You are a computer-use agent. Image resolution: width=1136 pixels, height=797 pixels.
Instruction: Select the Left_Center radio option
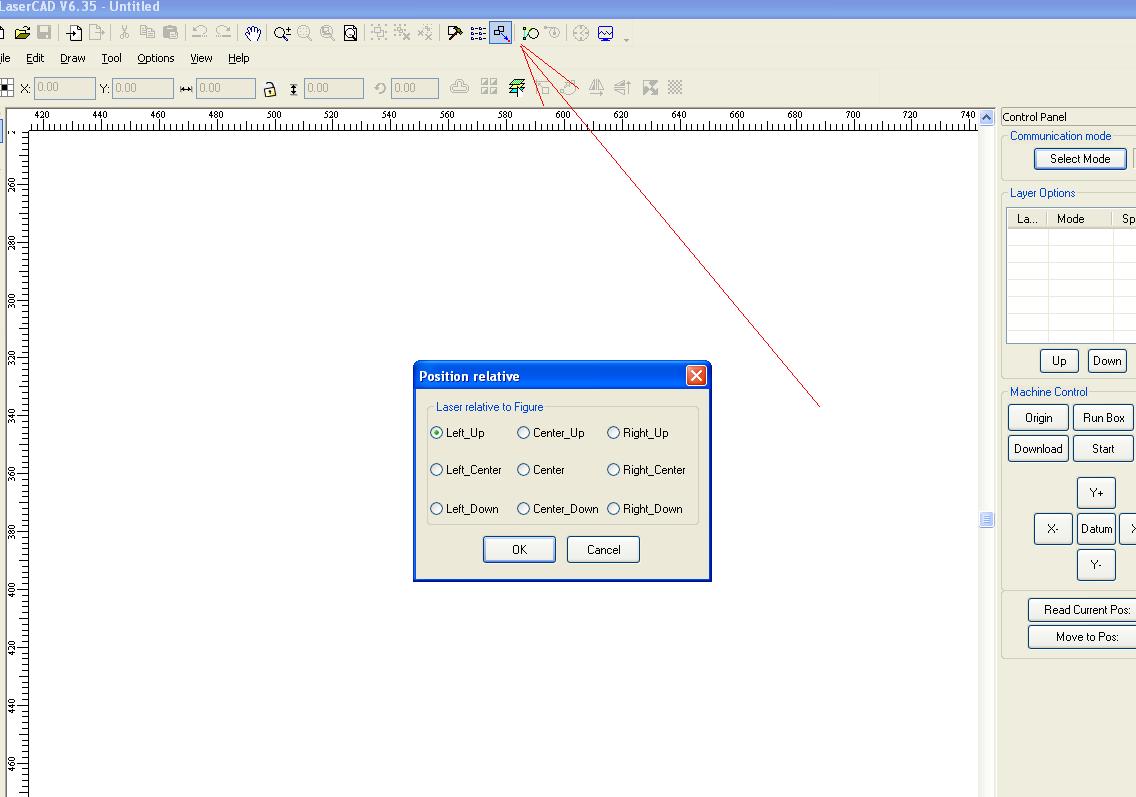[x=437, y=470]
